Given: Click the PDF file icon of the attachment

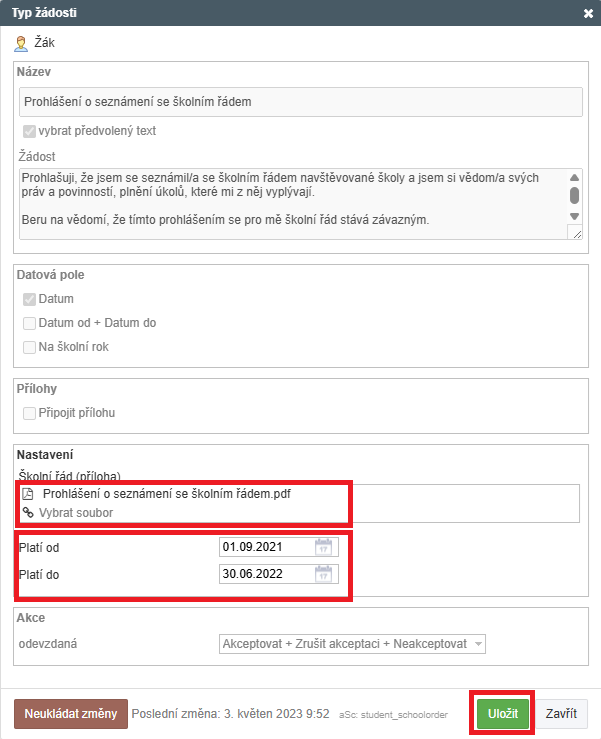Looking at the screenshot, I should (x=28, y=494).
